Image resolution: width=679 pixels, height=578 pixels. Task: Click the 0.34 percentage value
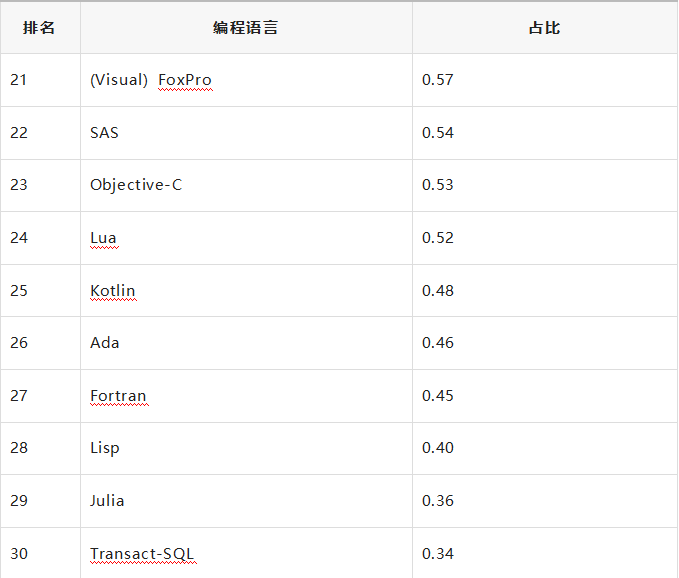(437, 554)
